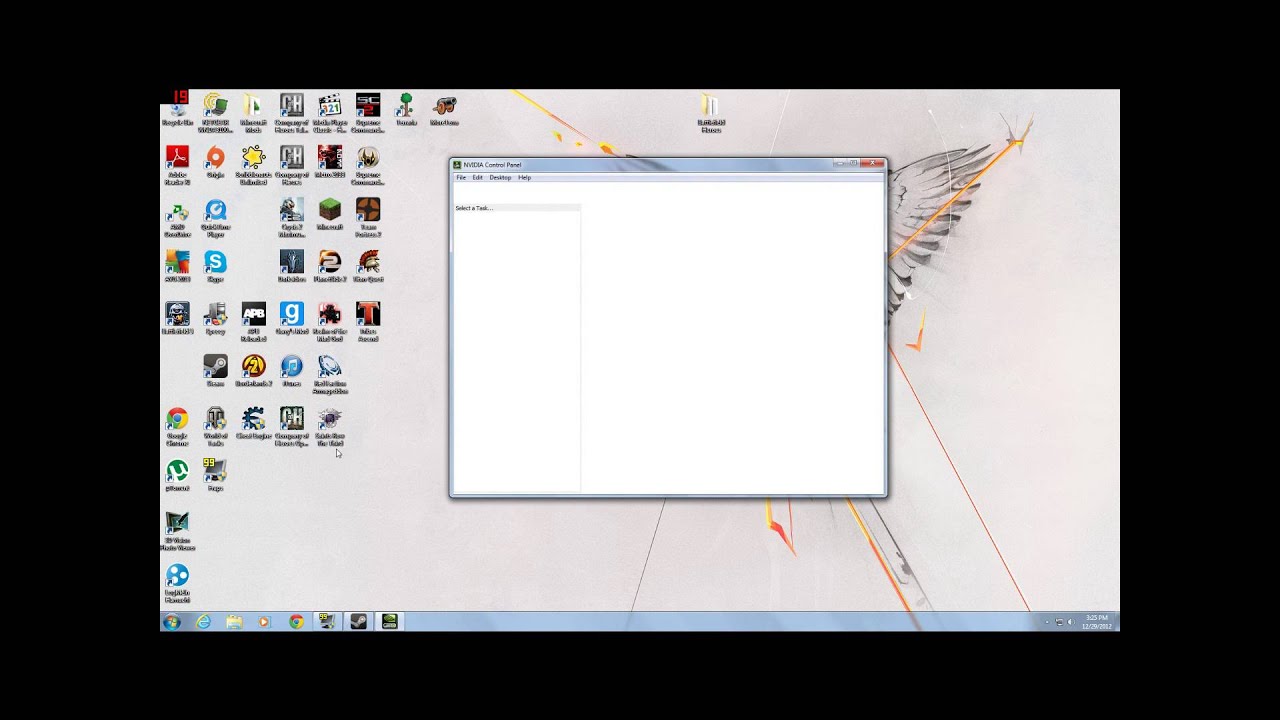Open the Desktop menu in NVIDIA Control Panel
Viewport: 1280px width, 720px height.
tap(500, 177)
